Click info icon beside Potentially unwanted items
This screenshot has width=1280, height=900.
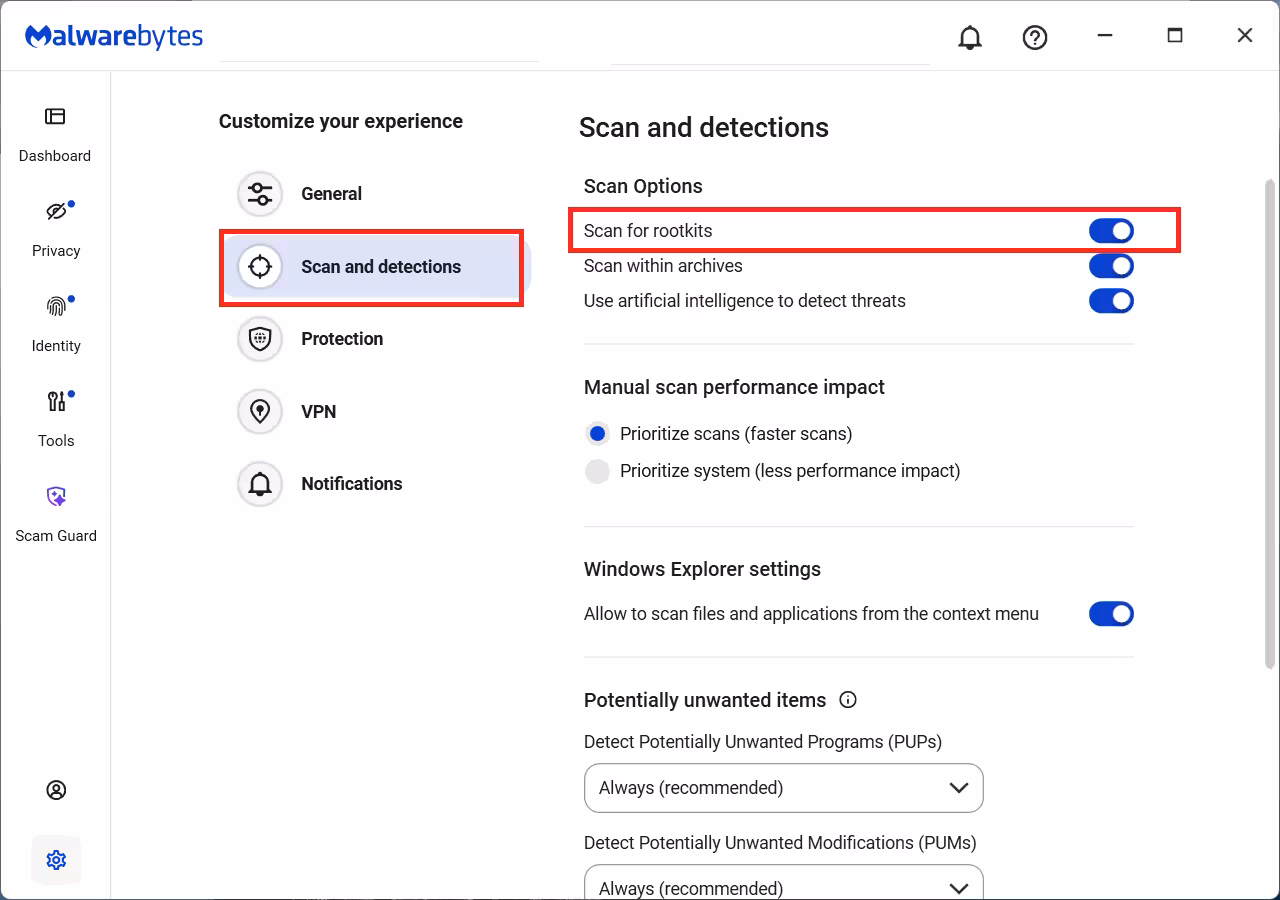[848, 700]
